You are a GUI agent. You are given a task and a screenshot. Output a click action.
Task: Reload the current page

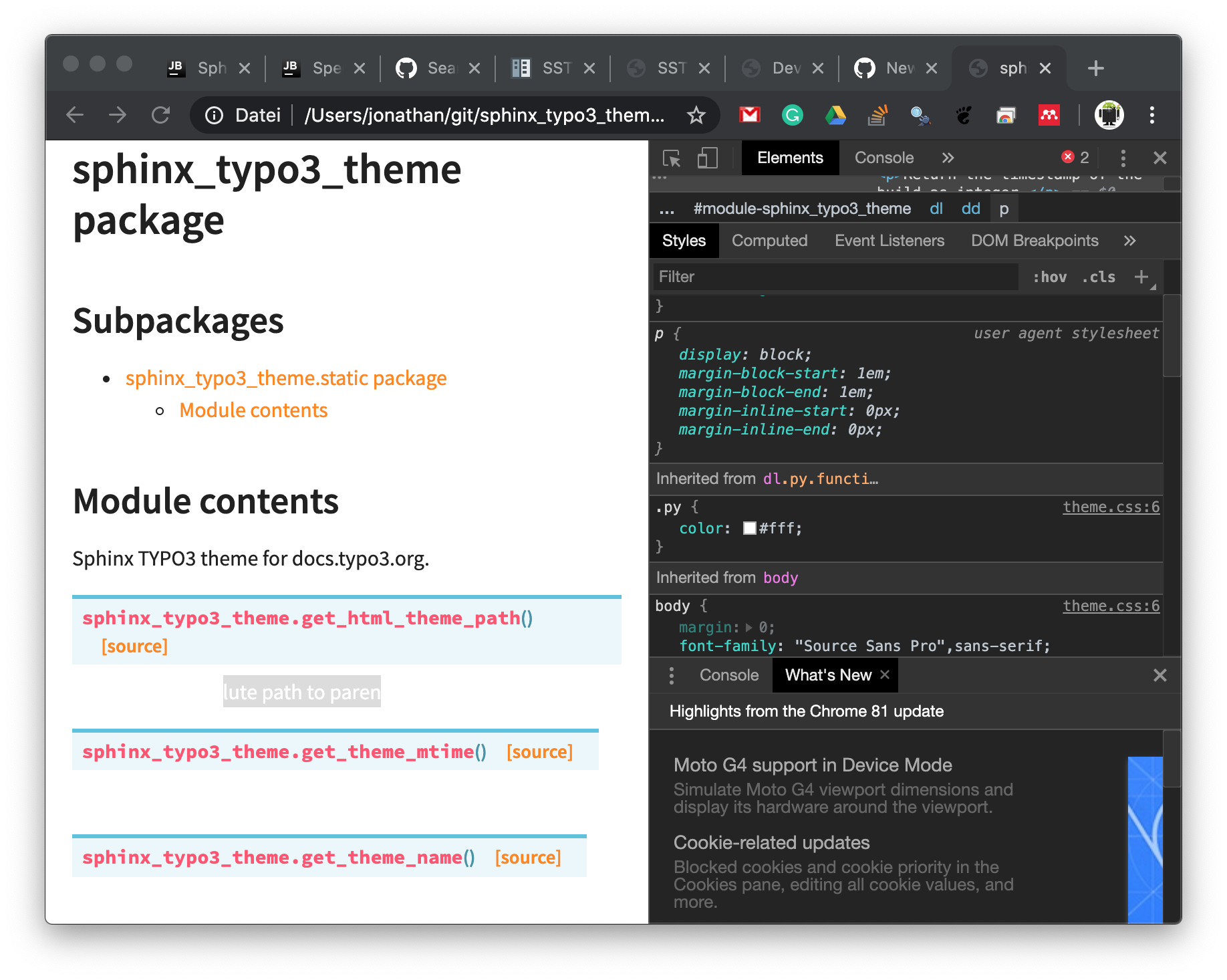(x=161, y=115)
